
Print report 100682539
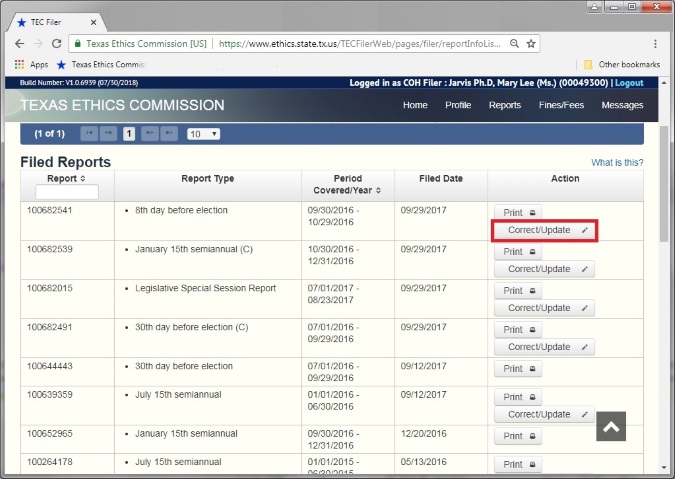click(517, 252)
